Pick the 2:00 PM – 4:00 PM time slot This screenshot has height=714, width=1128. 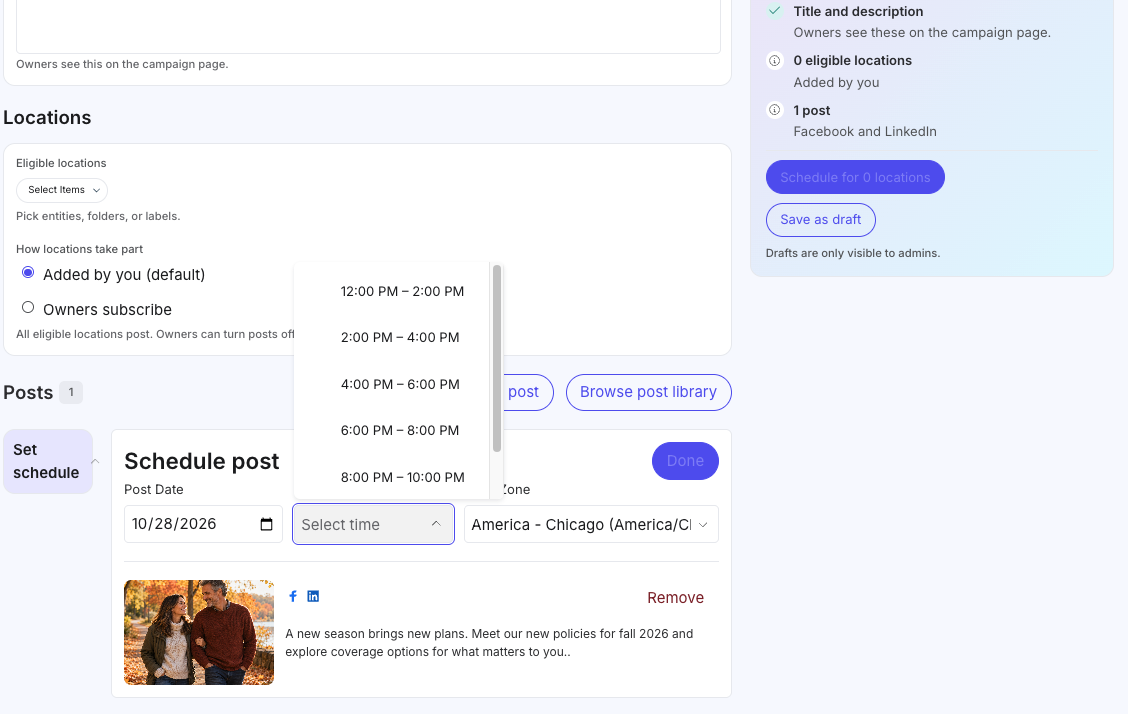point(400,337)
